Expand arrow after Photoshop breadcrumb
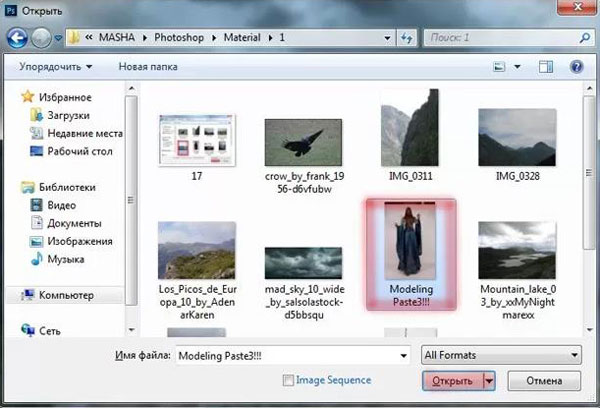 (x=214, y=38)
